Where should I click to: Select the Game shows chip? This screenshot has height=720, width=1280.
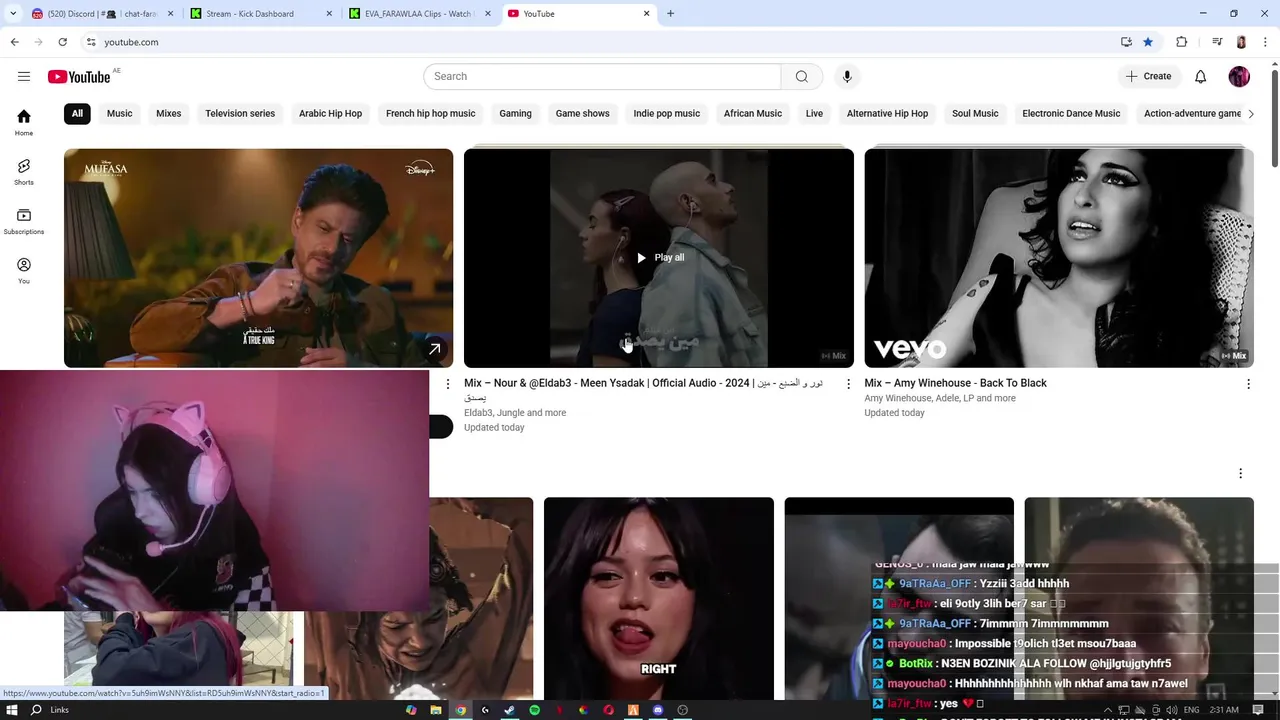tap(582, 113)
